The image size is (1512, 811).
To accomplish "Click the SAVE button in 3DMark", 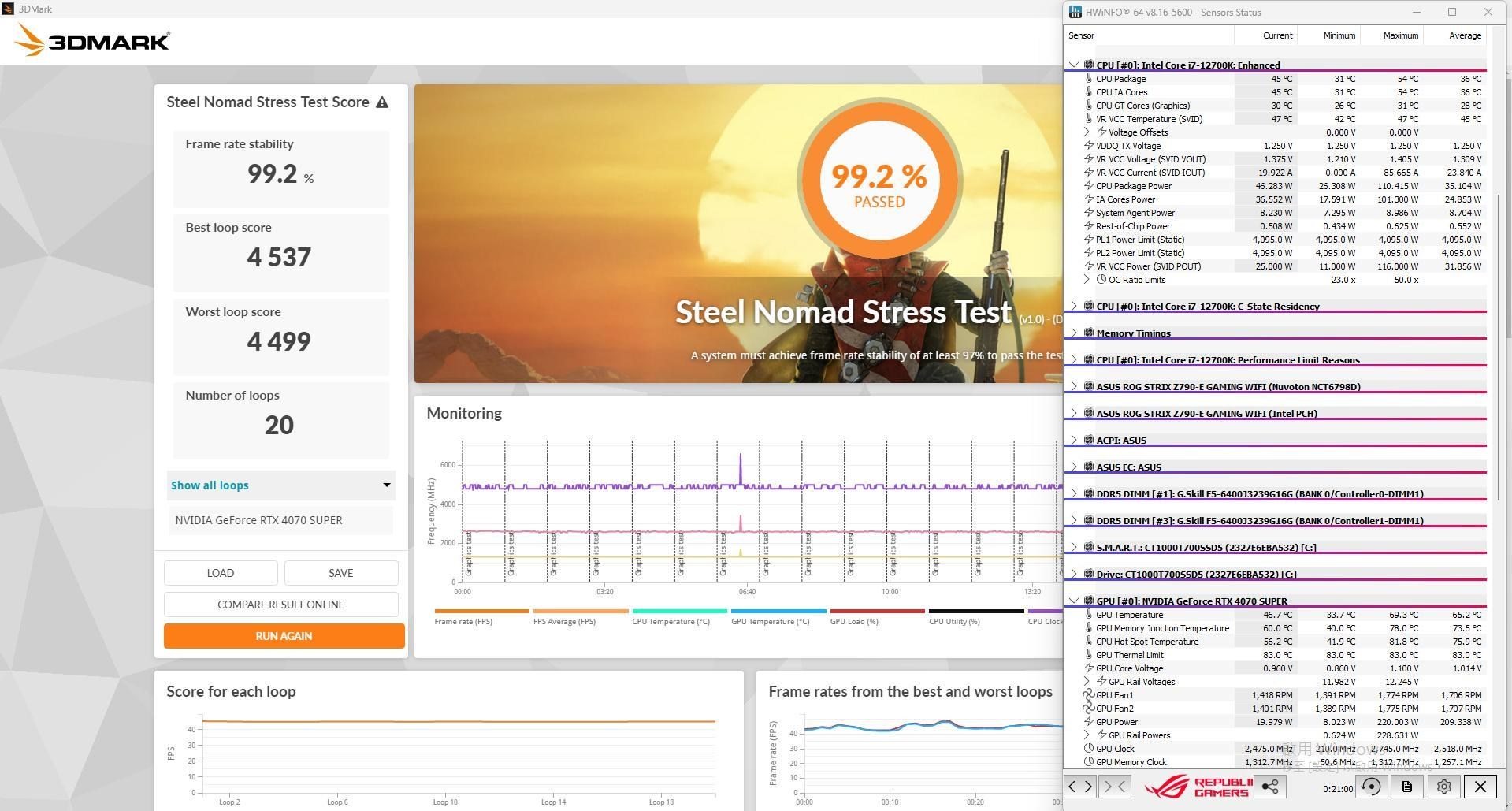I will [341, 573].
